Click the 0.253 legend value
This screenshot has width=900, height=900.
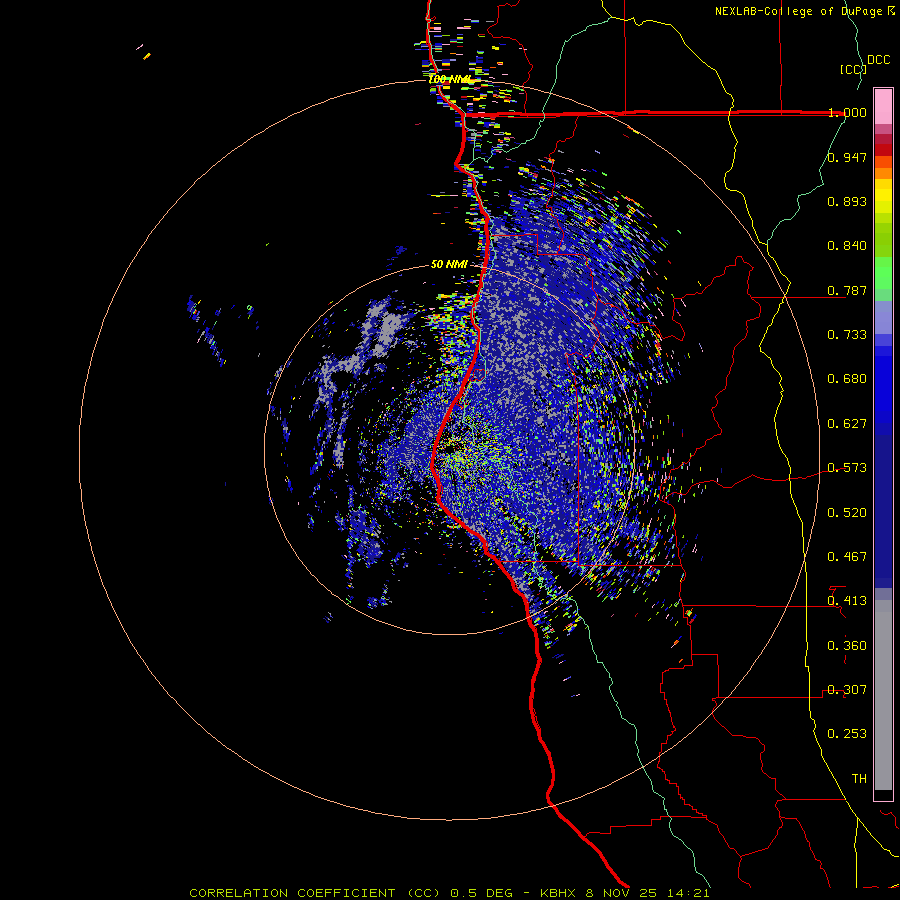[847, 734]
